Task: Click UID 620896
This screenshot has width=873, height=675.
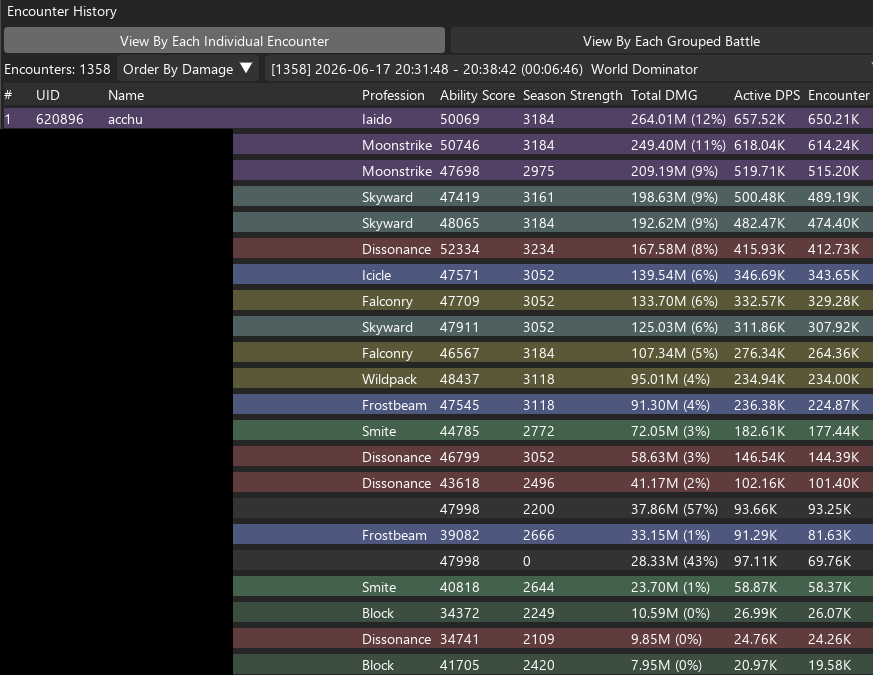Action: coord(60,119)
